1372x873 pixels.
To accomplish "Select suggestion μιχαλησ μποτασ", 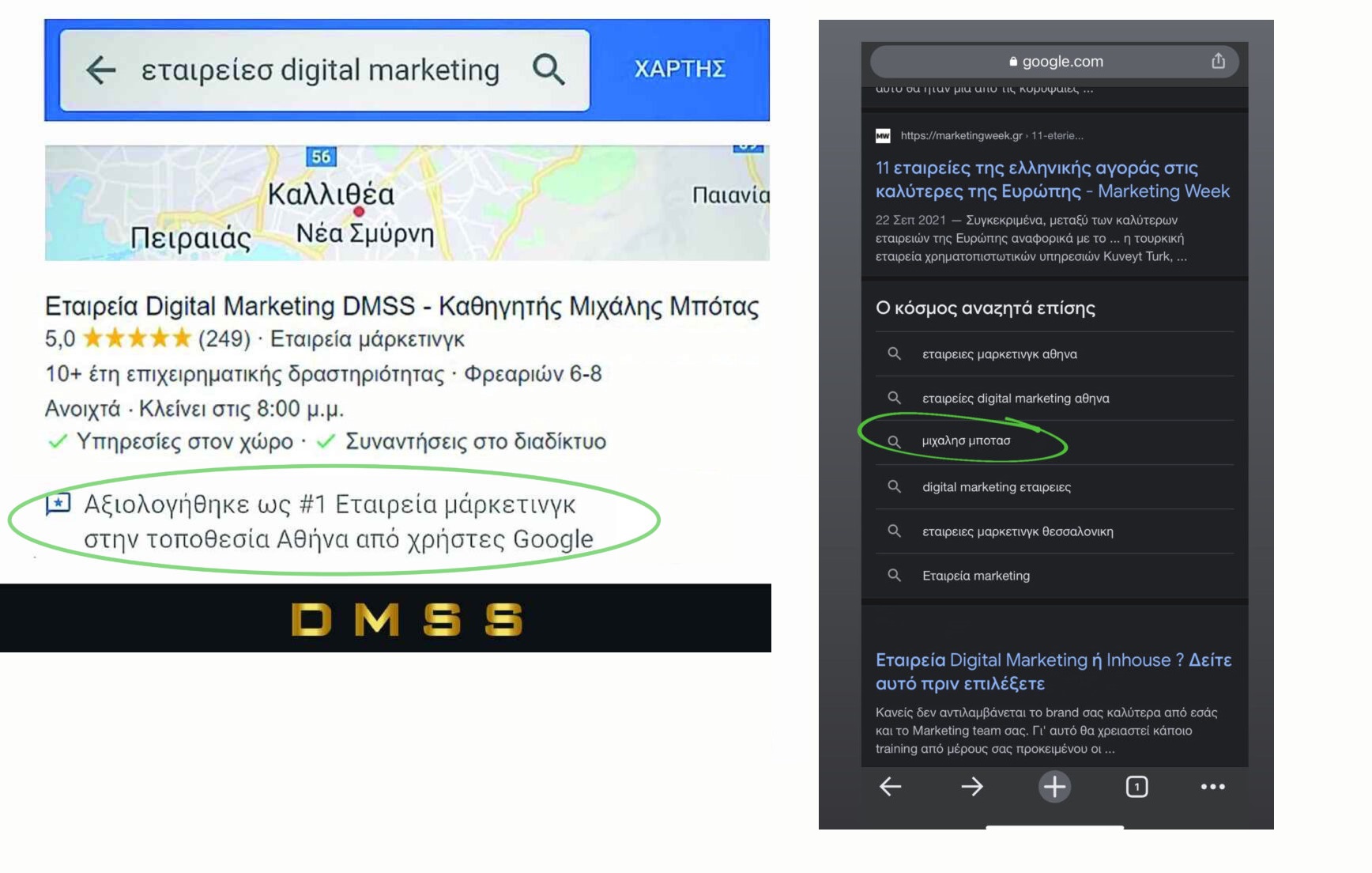I will (1054, 441).
